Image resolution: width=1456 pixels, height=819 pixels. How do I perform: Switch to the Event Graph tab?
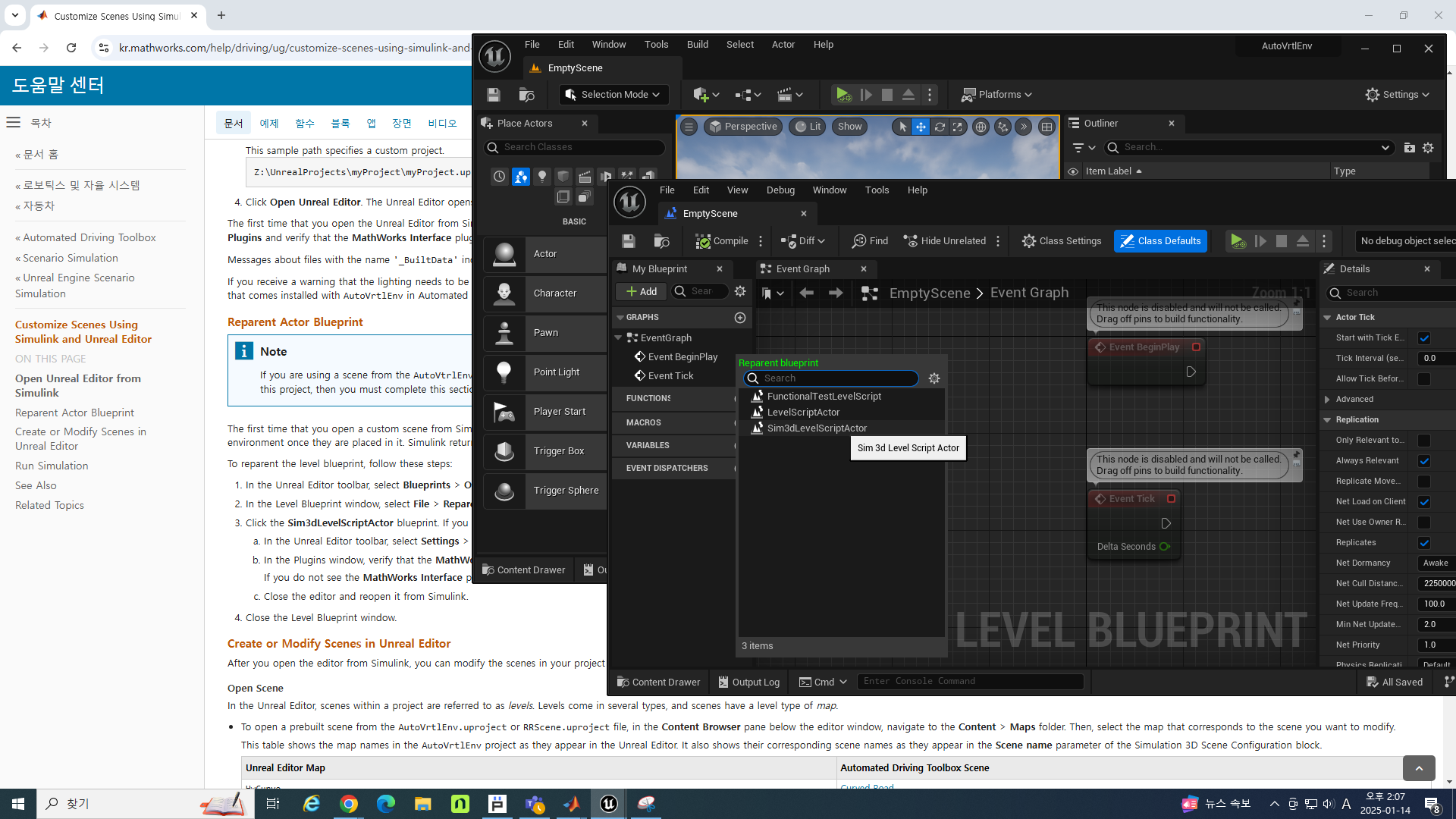coord(802,269)
